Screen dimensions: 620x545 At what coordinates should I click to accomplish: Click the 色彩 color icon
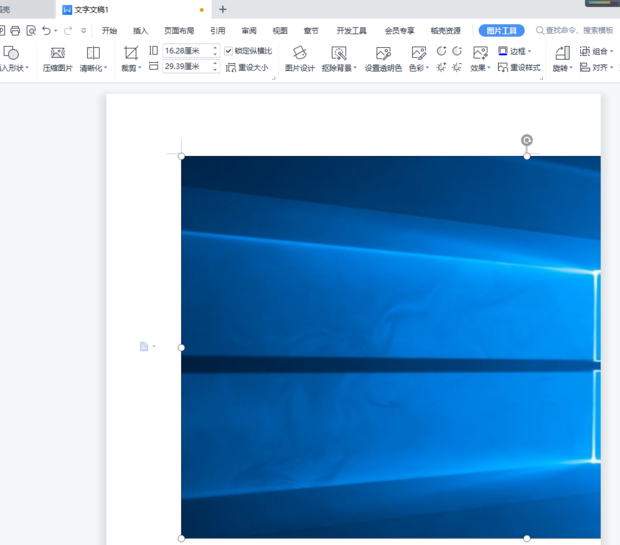[x=418, y=53]
